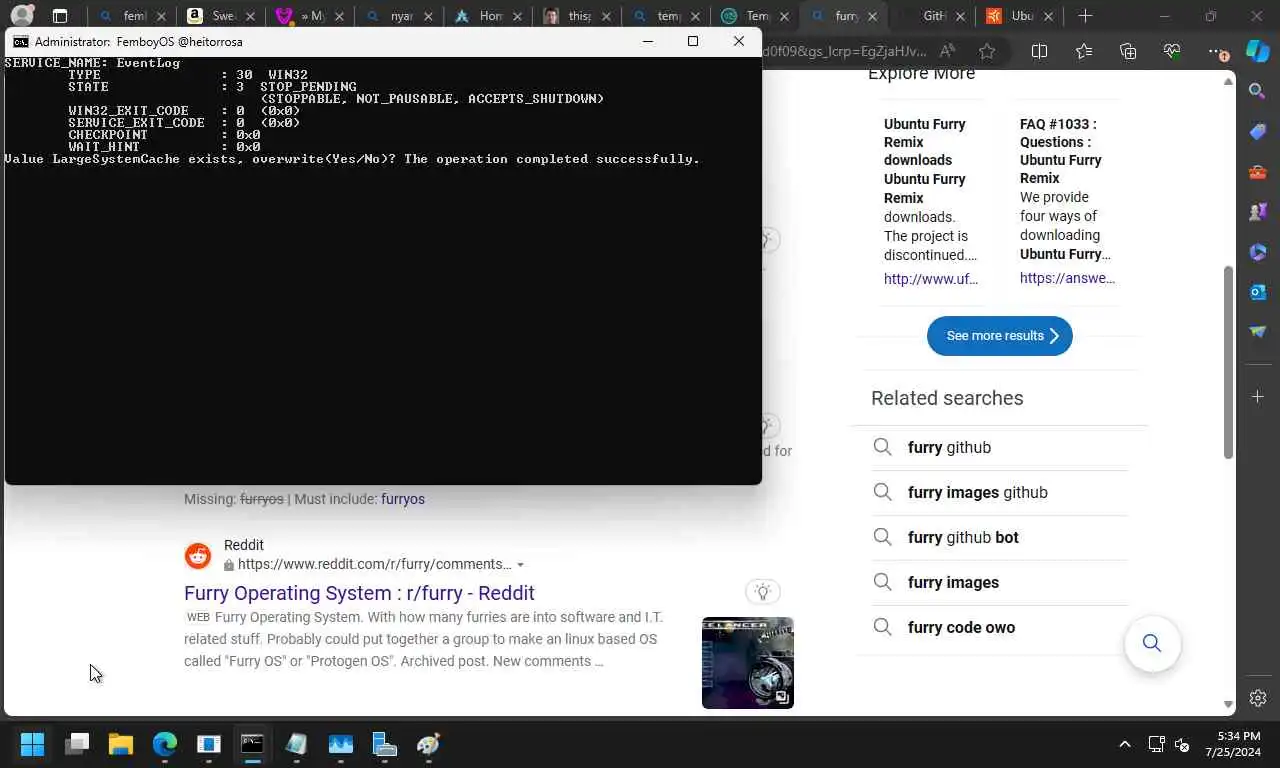Open https://answe... FAQ #1033 link
The height and width of the screenshot is (768, 1280).
pyautogui.click(x=1067, y=278)
